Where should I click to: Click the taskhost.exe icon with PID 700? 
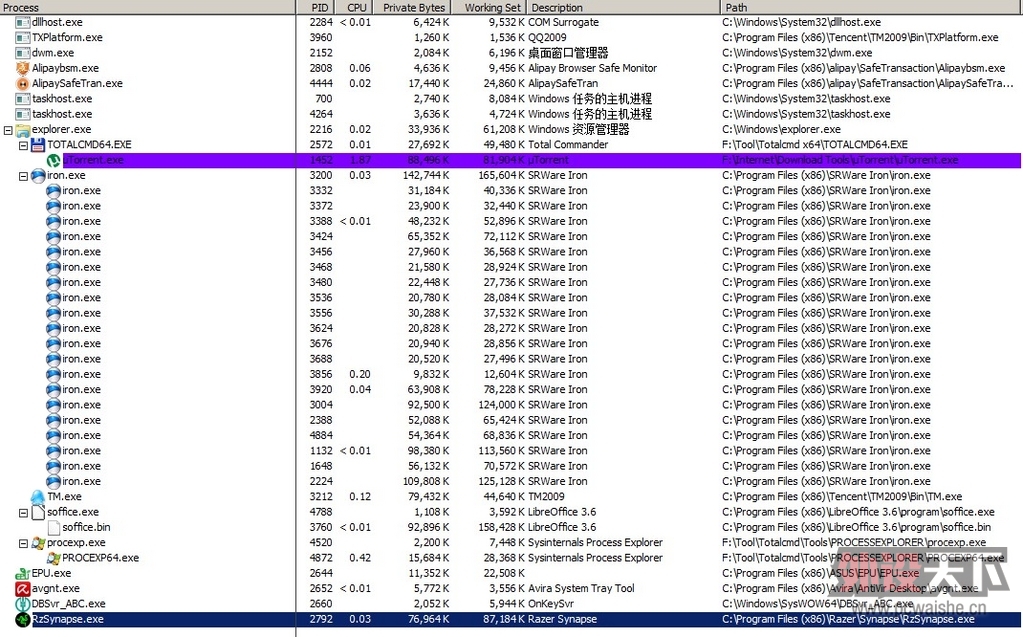point(22,99)
